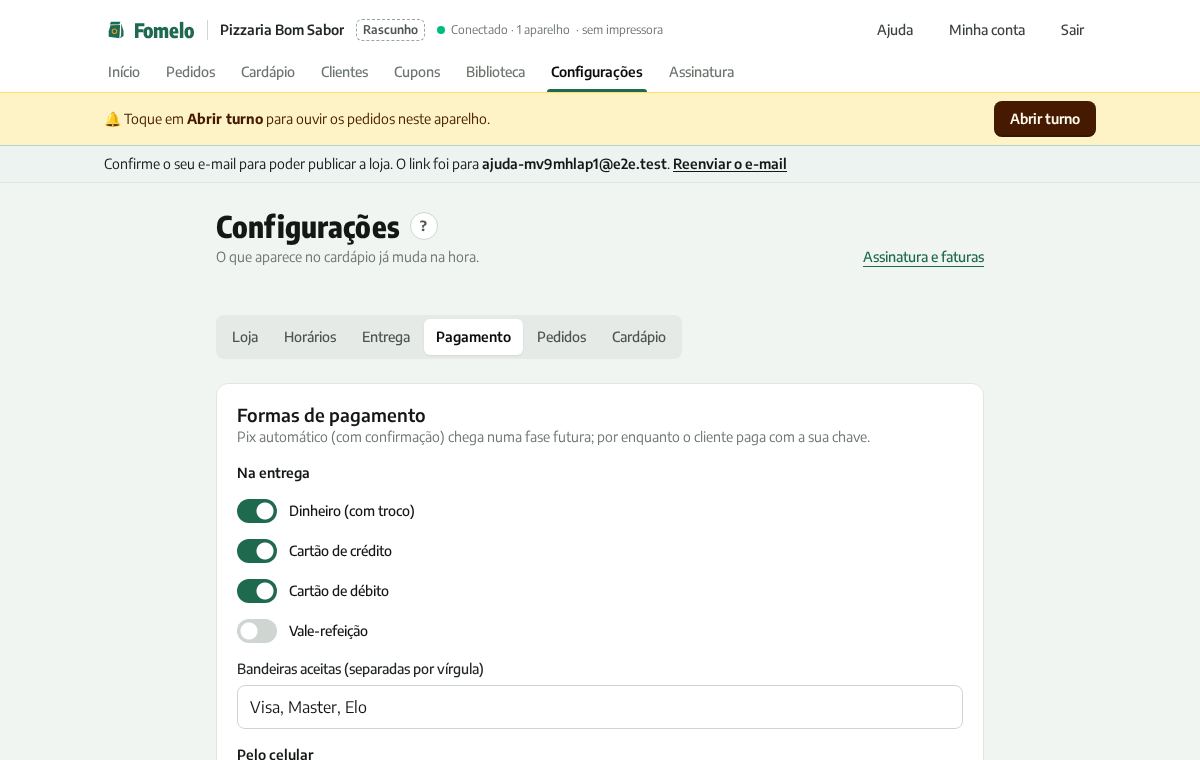Navigate to Clientes
This screenshot has height=760, width=1200.
(345, 72)
